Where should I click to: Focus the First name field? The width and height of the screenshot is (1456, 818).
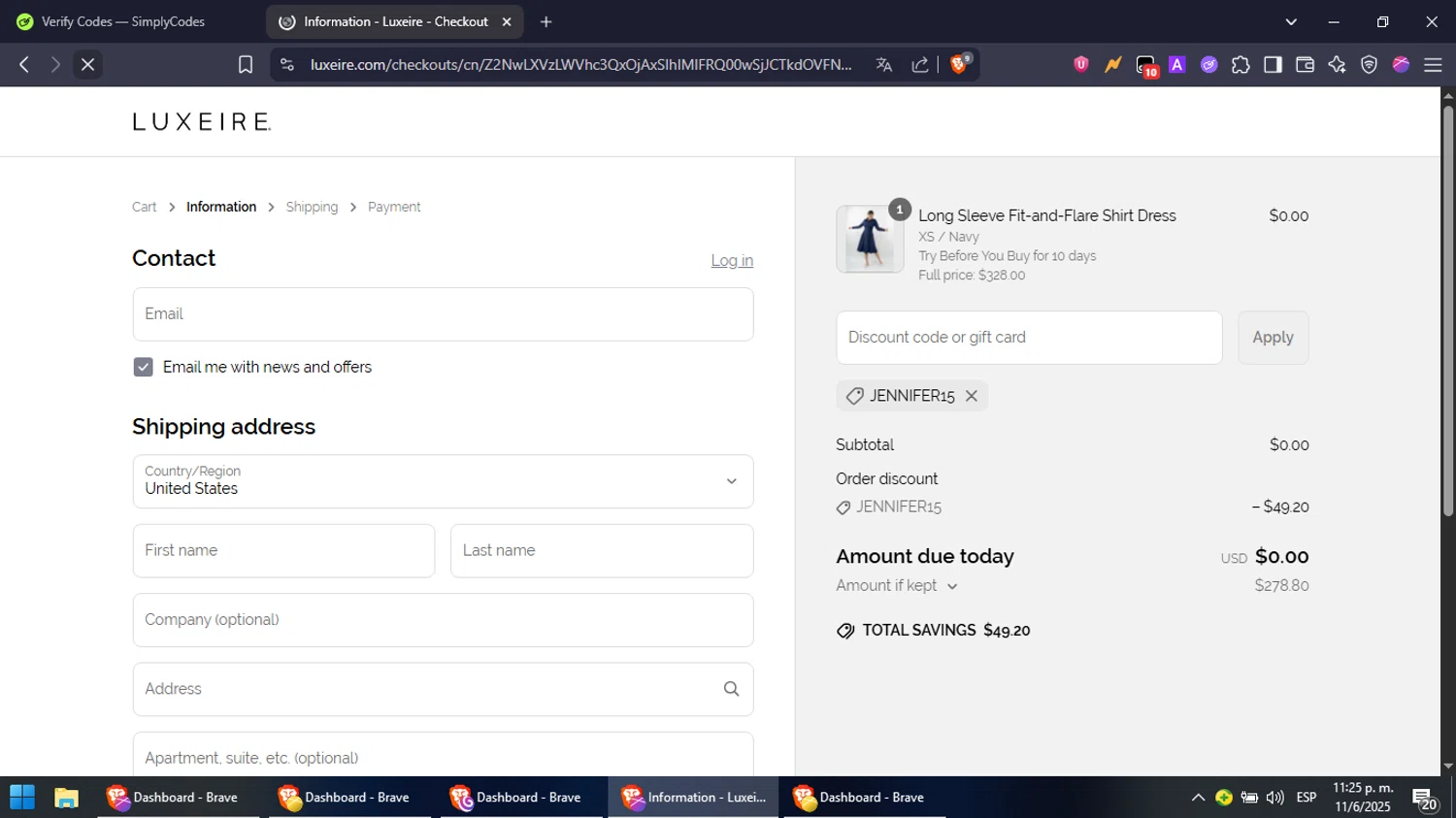(x=283, y=551)
